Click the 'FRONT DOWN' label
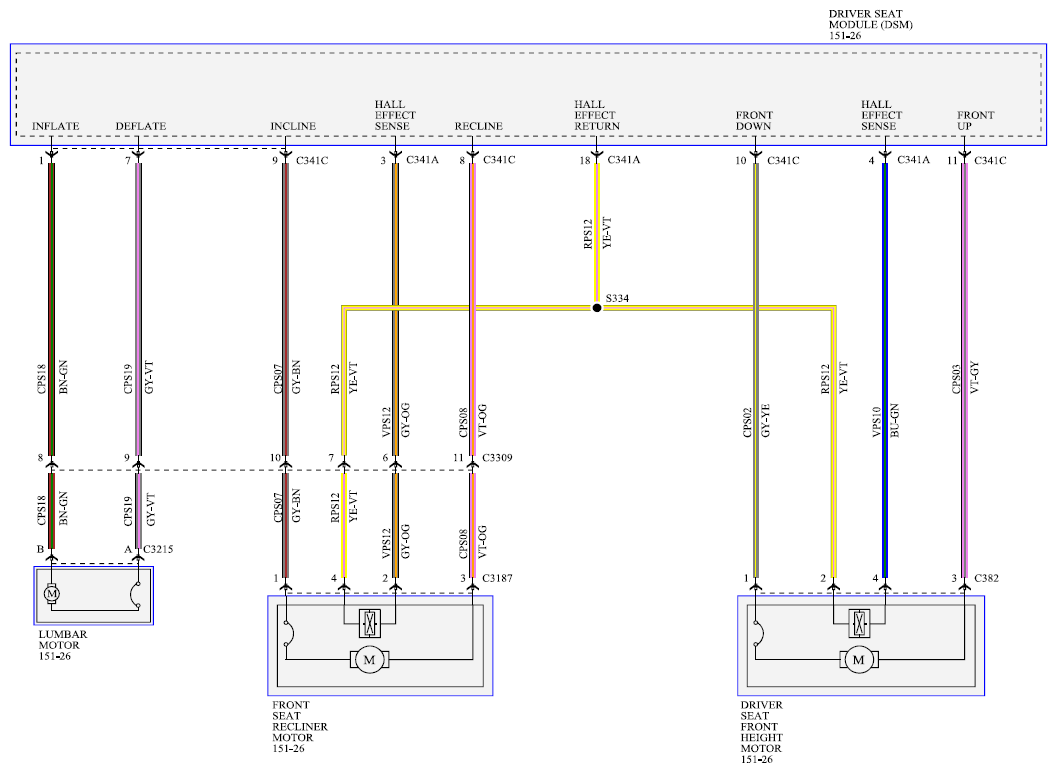 [x=754, y=121]
